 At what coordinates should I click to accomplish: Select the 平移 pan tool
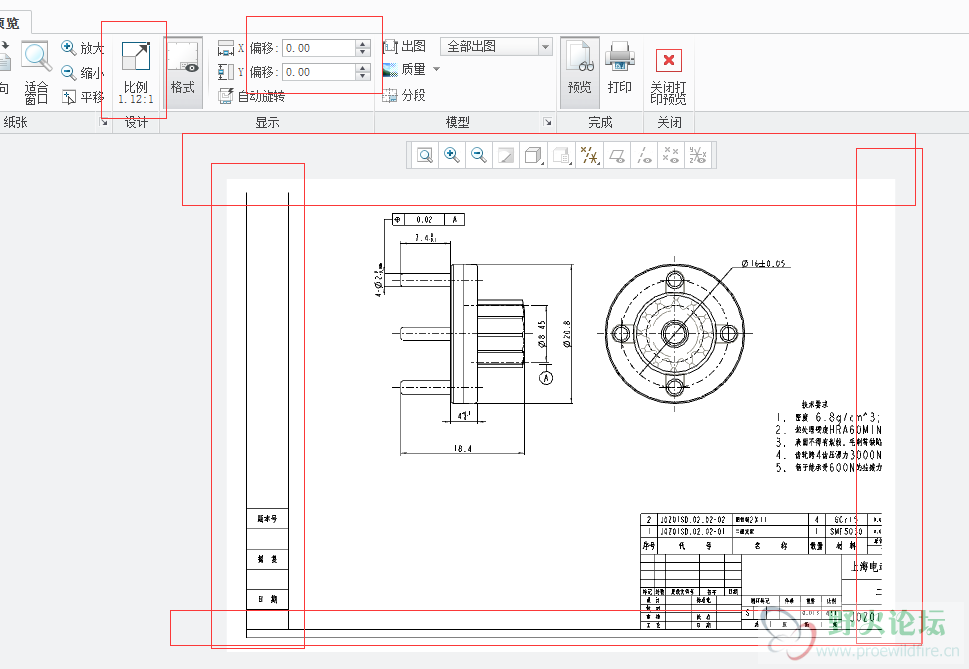[x=82, y=97]
